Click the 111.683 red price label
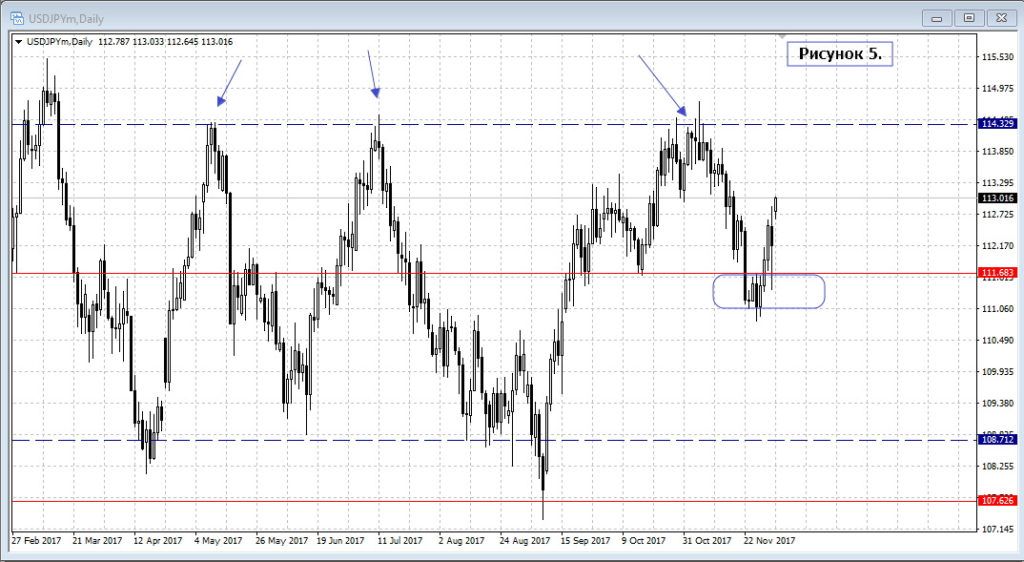 [997, 272]
